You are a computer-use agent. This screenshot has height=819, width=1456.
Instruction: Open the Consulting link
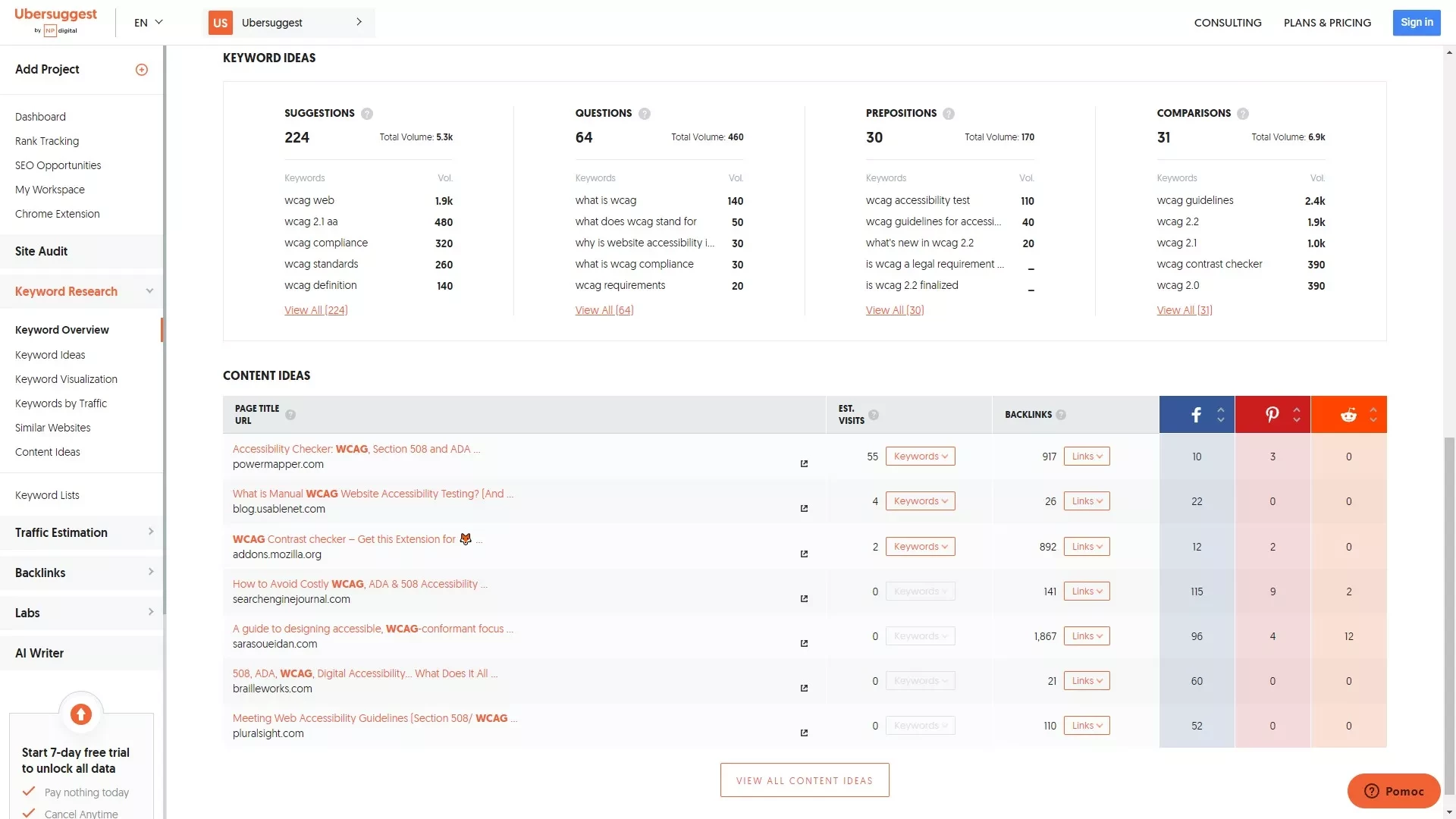coord(1228,23)
